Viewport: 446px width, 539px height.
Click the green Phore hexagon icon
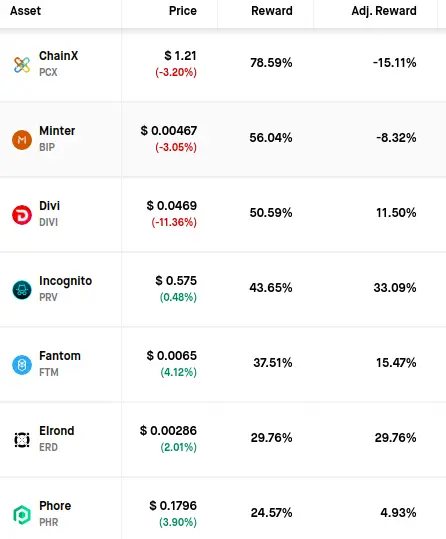[x=22, y=515]
